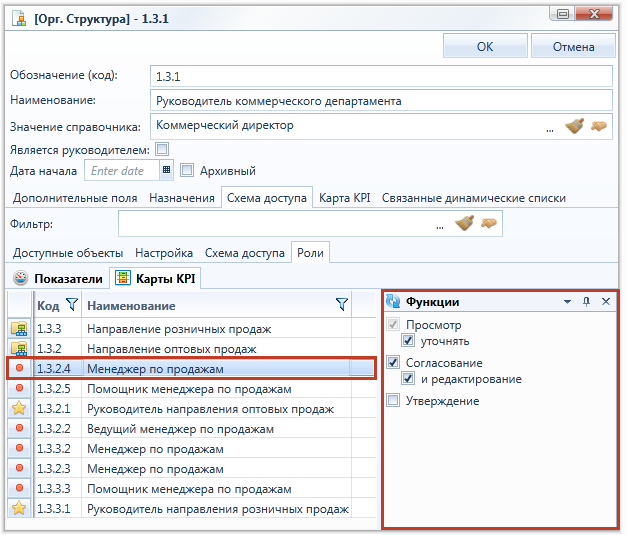Viewport: 627px width, 535px height.
Task: Pin the Функции panel
Action: point(587,301)
